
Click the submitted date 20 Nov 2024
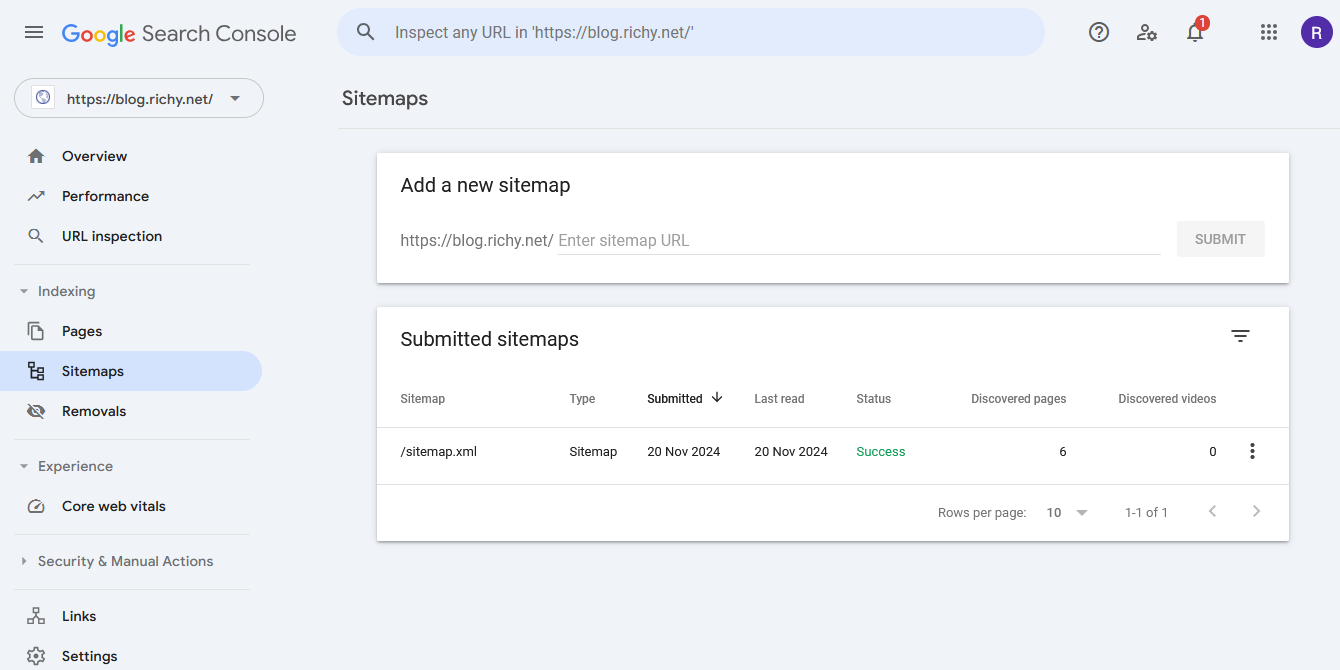[x=684, y=452]
